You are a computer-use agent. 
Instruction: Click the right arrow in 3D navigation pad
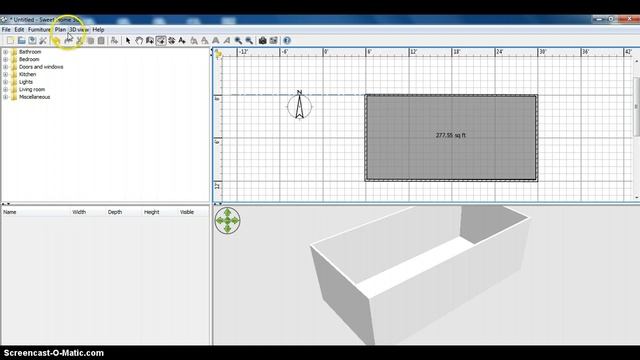pyautogui.click(x=236, y=220)
